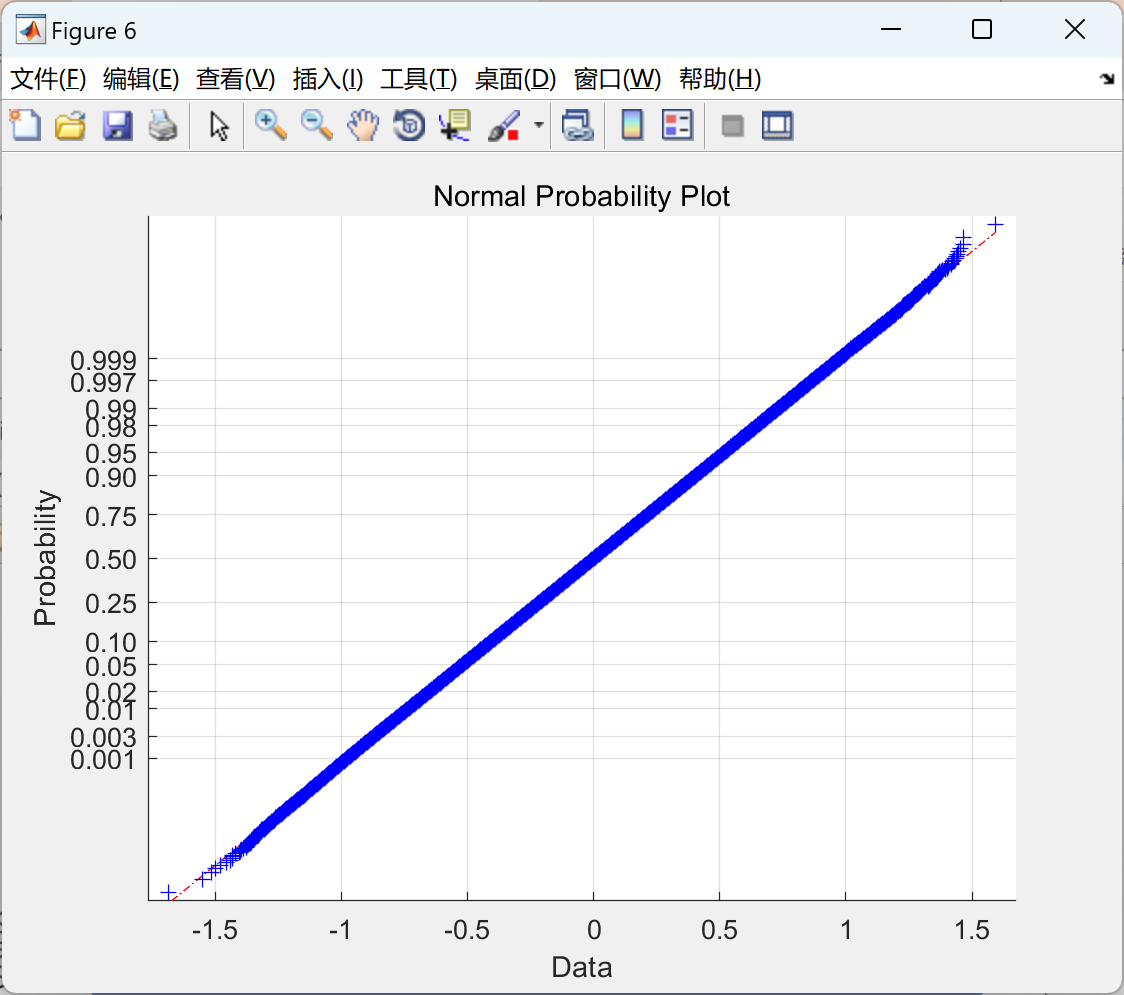Expand the brush color dropdown arrow
Image resolution: width=1124 pixels, height=995 pixels.
pyautogui.click(x=539, y=125)
